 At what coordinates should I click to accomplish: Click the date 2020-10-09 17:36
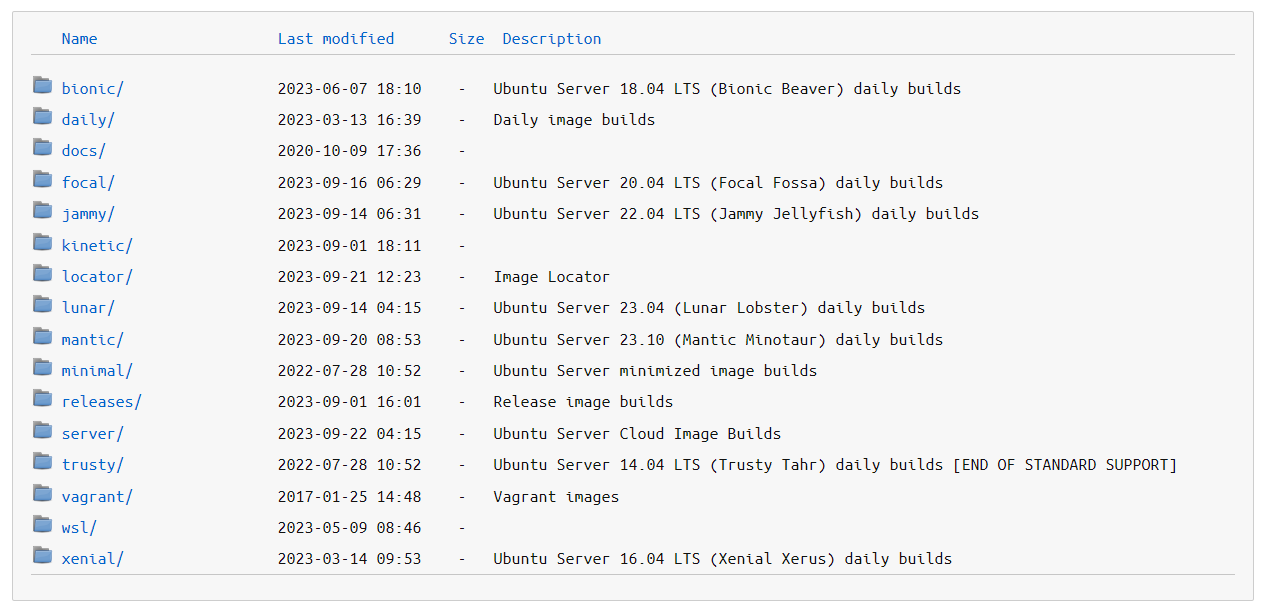click(x=350, y=151)
